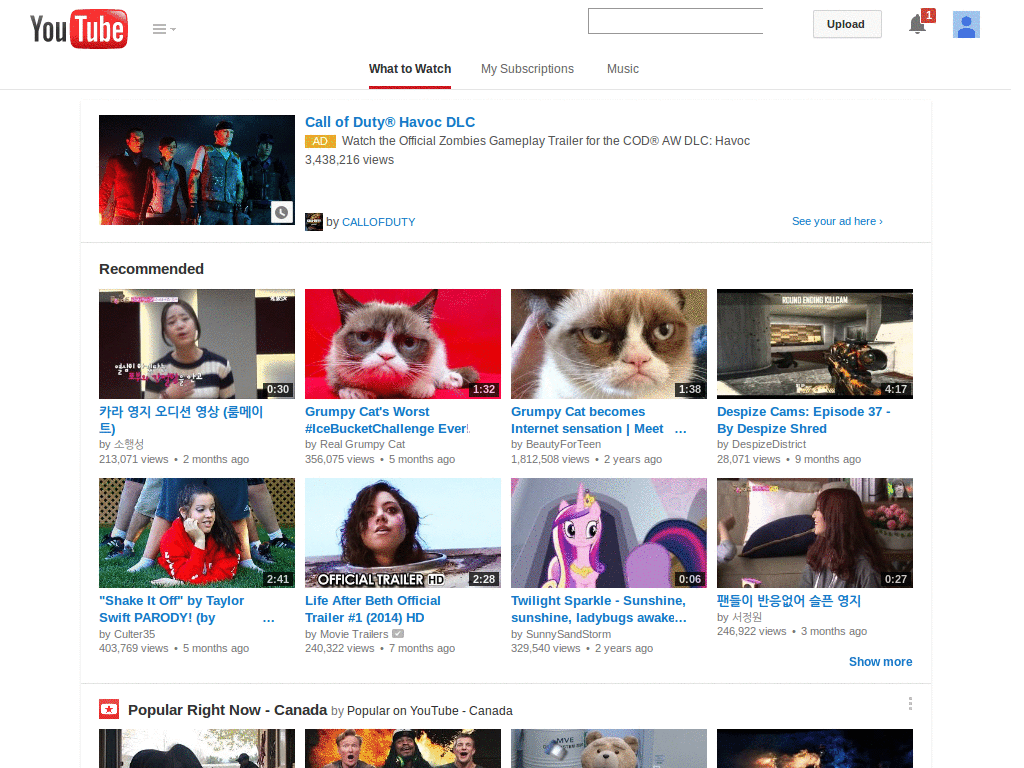This screenshot has height=768, width=1024.
Task: Visit the BeautyForTeen channel
Action: tap(563, 444)
